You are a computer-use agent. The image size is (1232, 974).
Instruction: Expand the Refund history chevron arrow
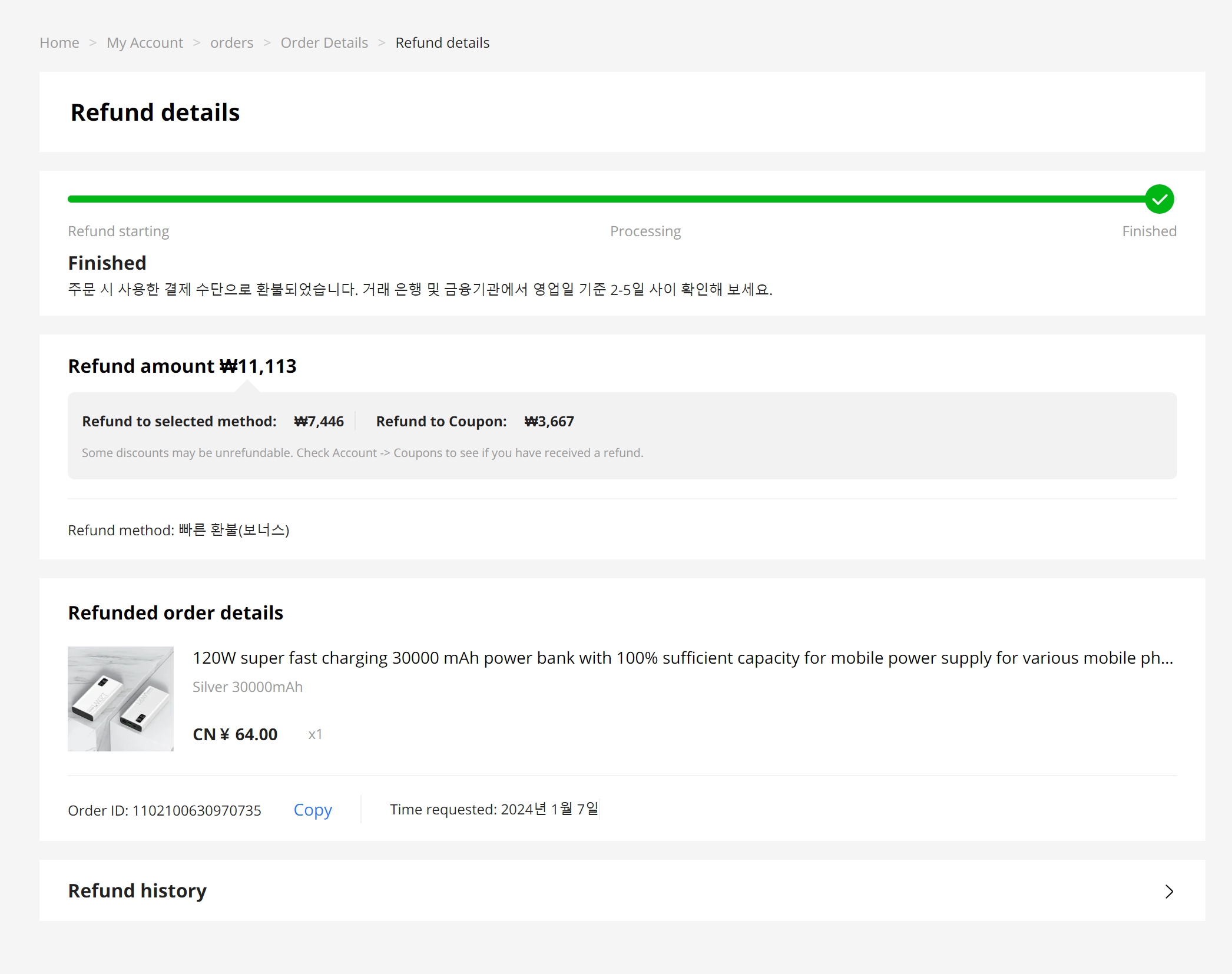[1169, 892]
